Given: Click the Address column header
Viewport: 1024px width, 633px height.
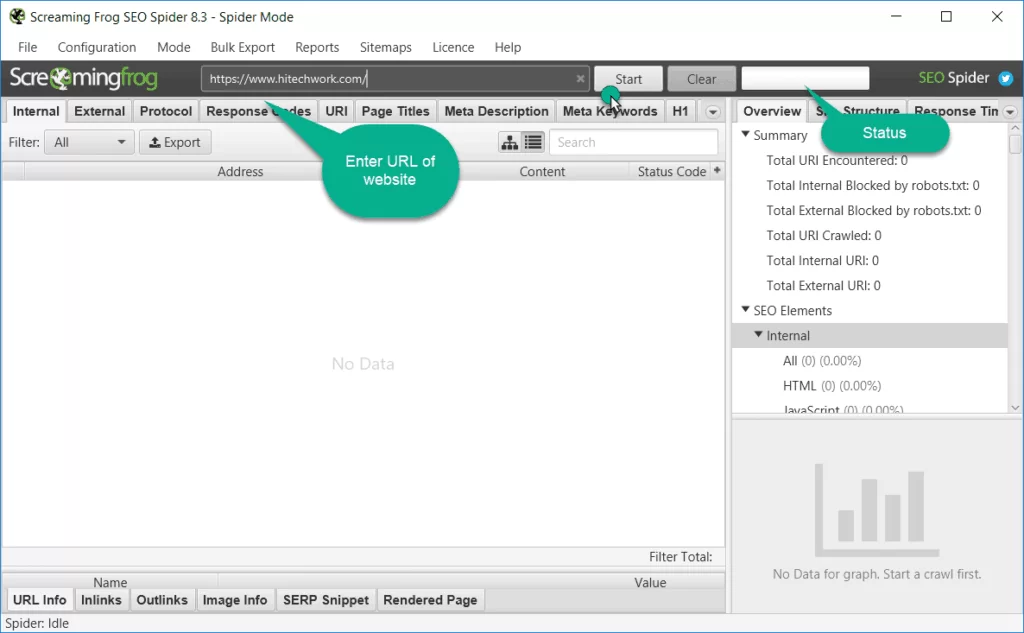Looking at the screenshot, I should (240, 171).
